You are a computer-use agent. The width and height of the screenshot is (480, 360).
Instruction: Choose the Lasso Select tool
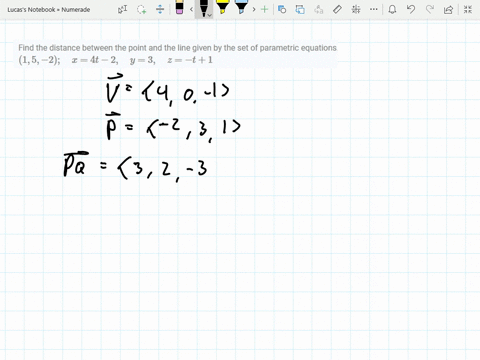coord(141,9)
